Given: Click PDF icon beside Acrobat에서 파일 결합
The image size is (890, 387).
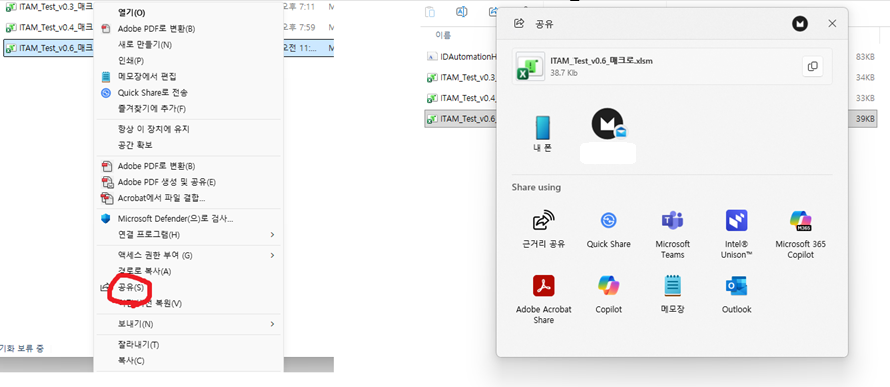Looking at the screenshot, I should click(106, 198).
